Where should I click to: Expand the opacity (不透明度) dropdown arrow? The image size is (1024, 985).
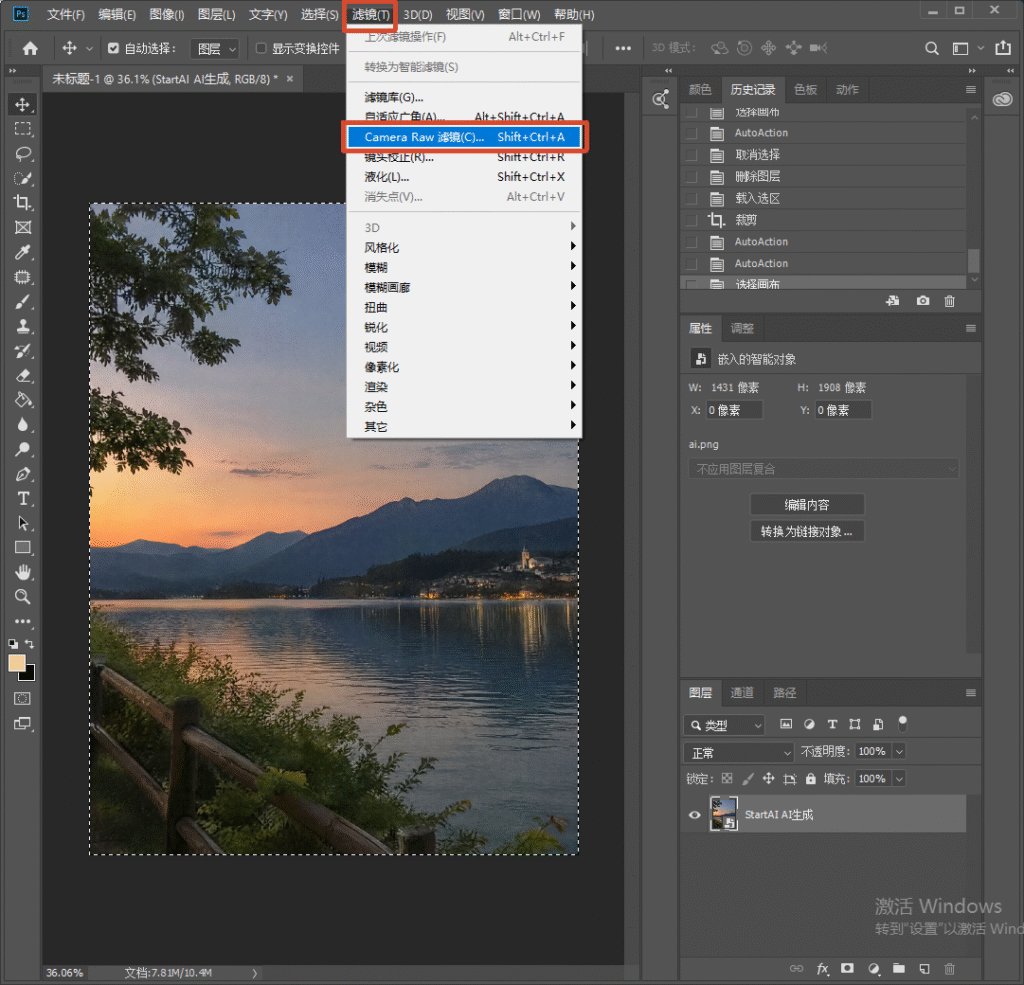coord(899,752)
